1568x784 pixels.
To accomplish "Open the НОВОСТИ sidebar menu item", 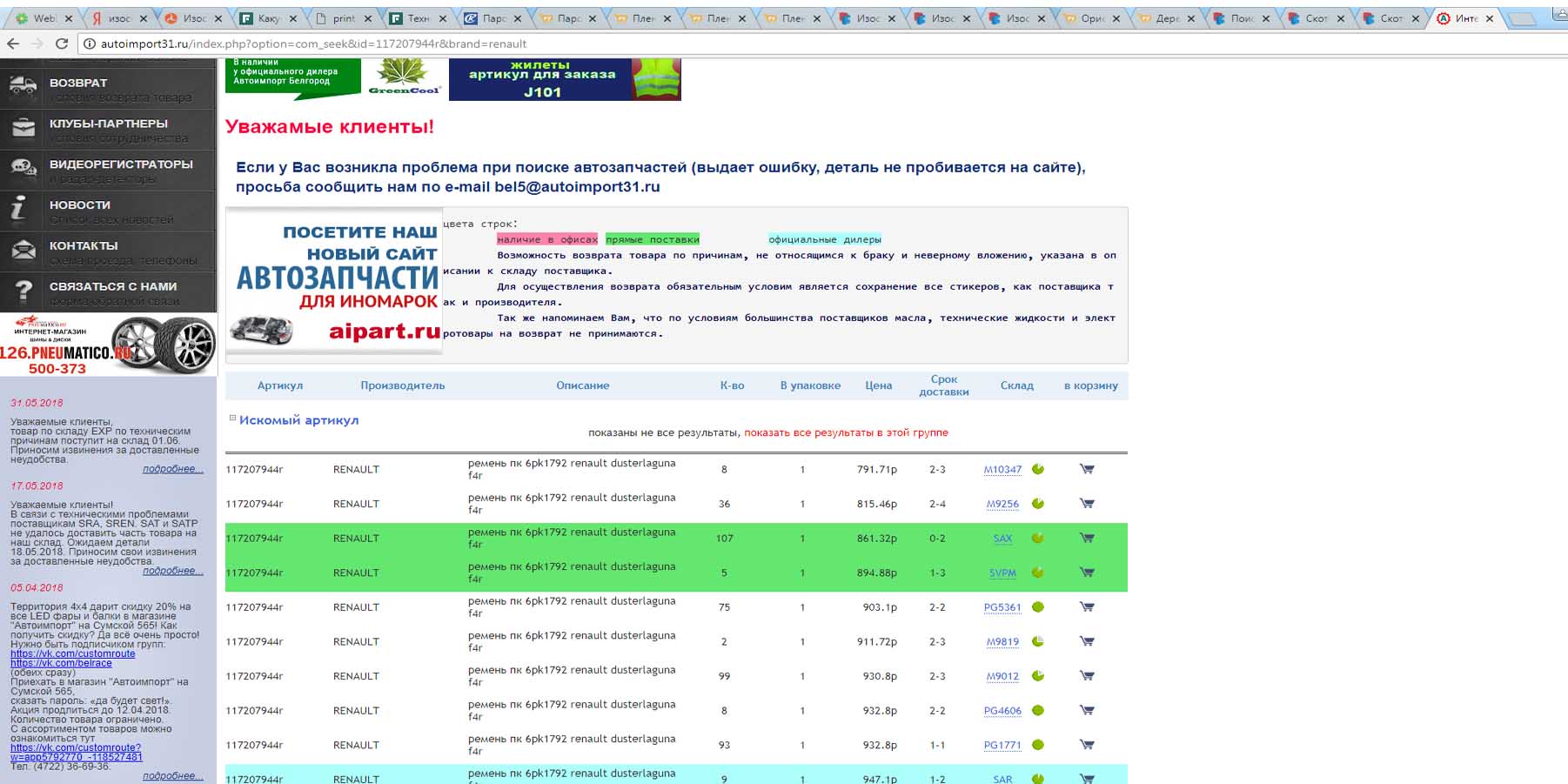I will coord(108,211).
